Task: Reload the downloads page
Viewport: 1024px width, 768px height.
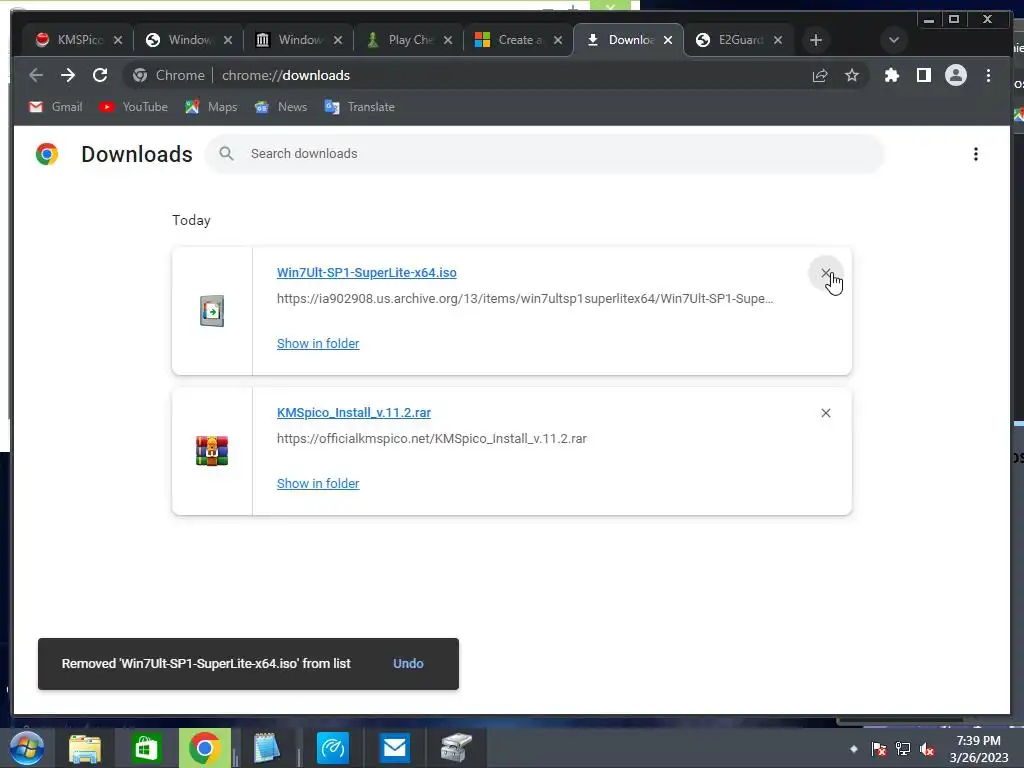Action: point(100,76)
